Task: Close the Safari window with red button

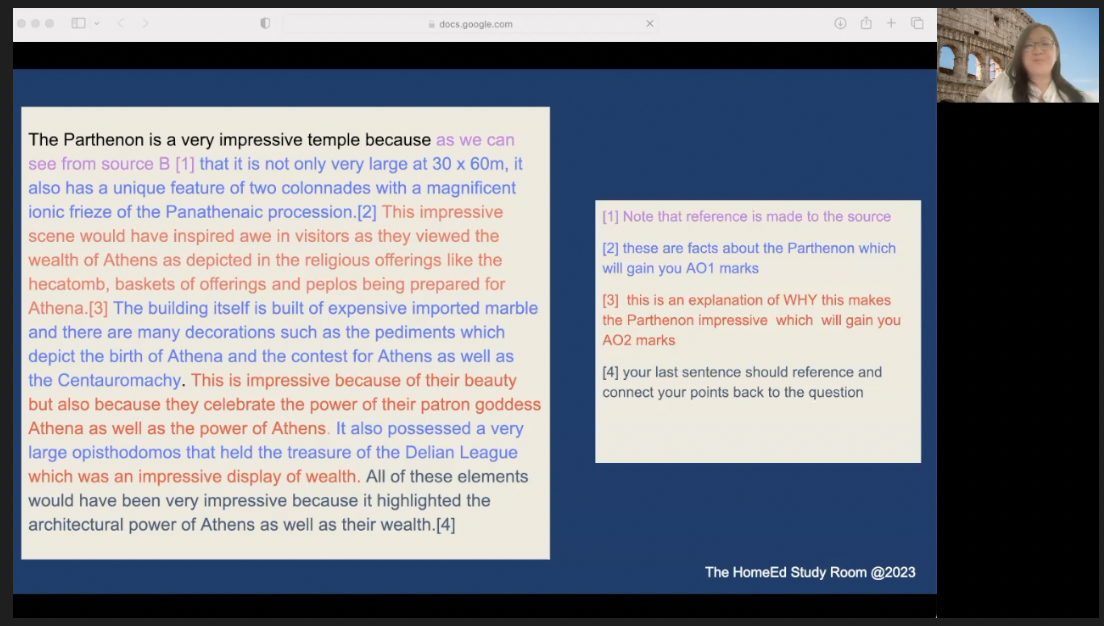Action: (x=21, y=23)
